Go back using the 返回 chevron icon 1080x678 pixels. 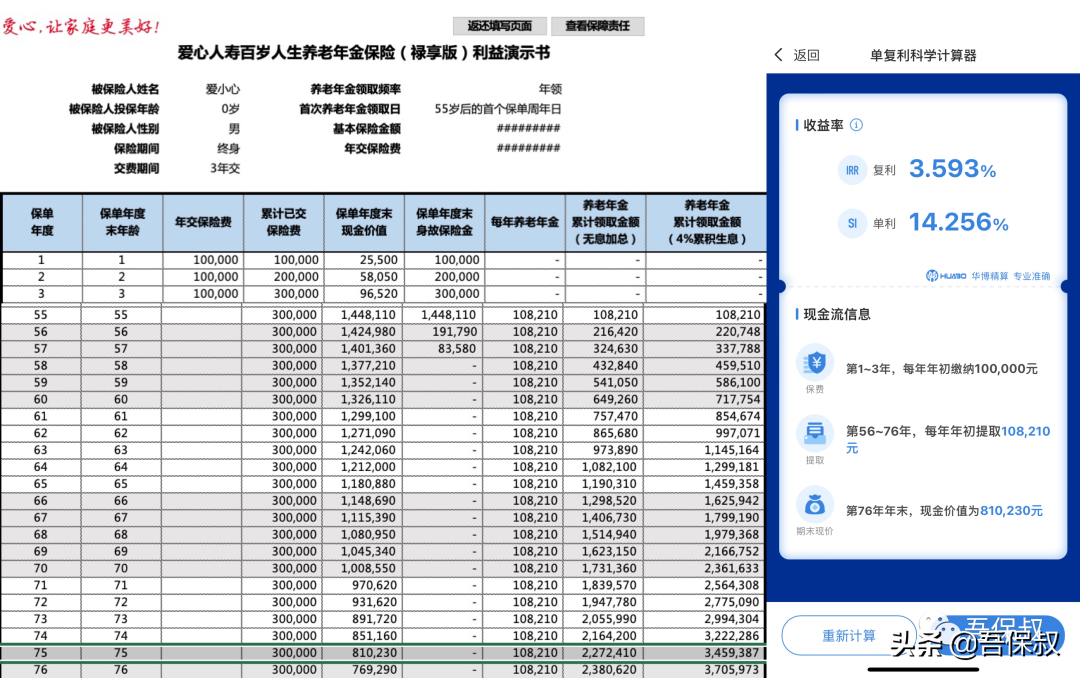coord(779,55)
